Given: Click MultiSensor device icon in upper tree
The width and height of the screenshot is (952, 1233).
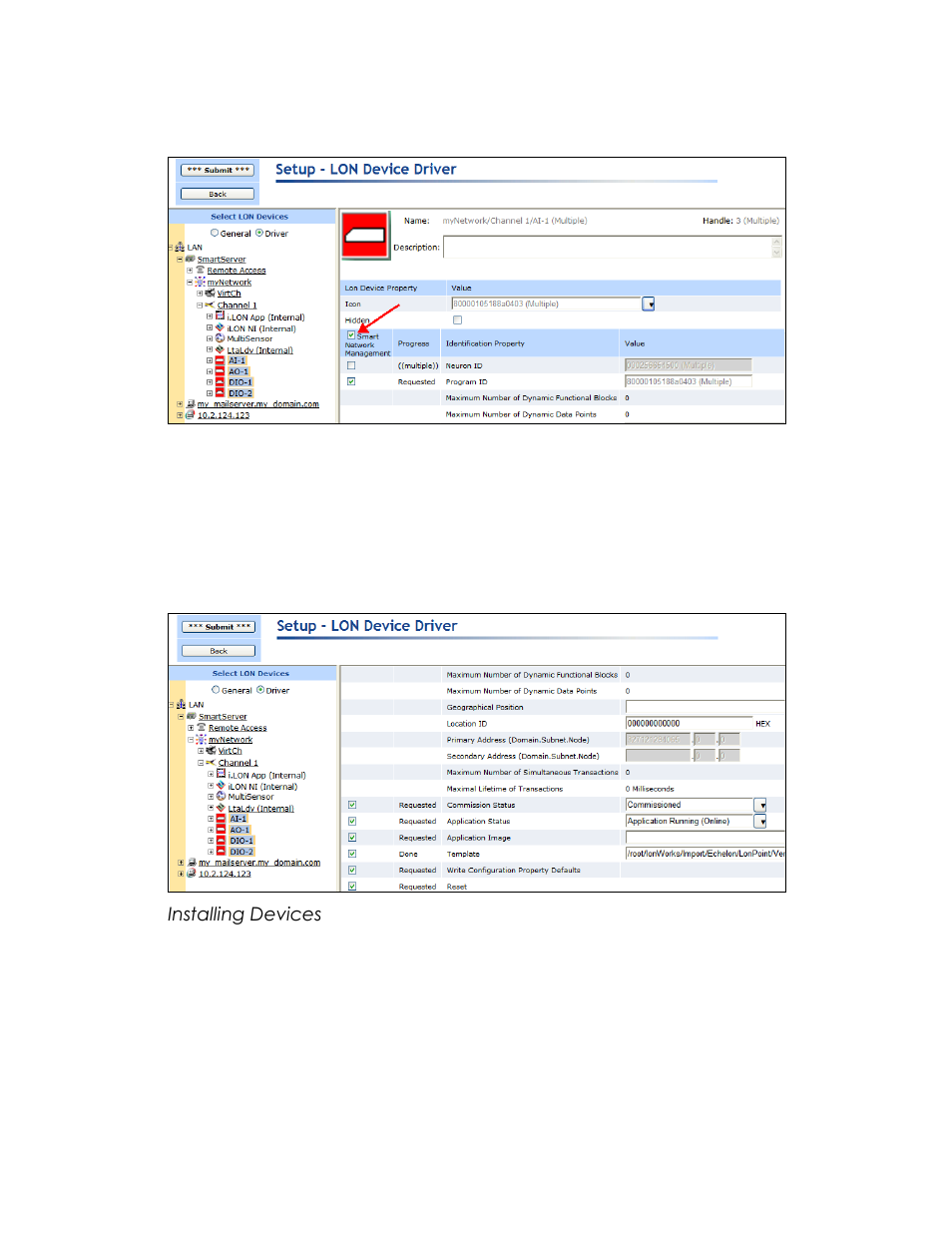Looking at the screenshot, I should coord(221,338).
